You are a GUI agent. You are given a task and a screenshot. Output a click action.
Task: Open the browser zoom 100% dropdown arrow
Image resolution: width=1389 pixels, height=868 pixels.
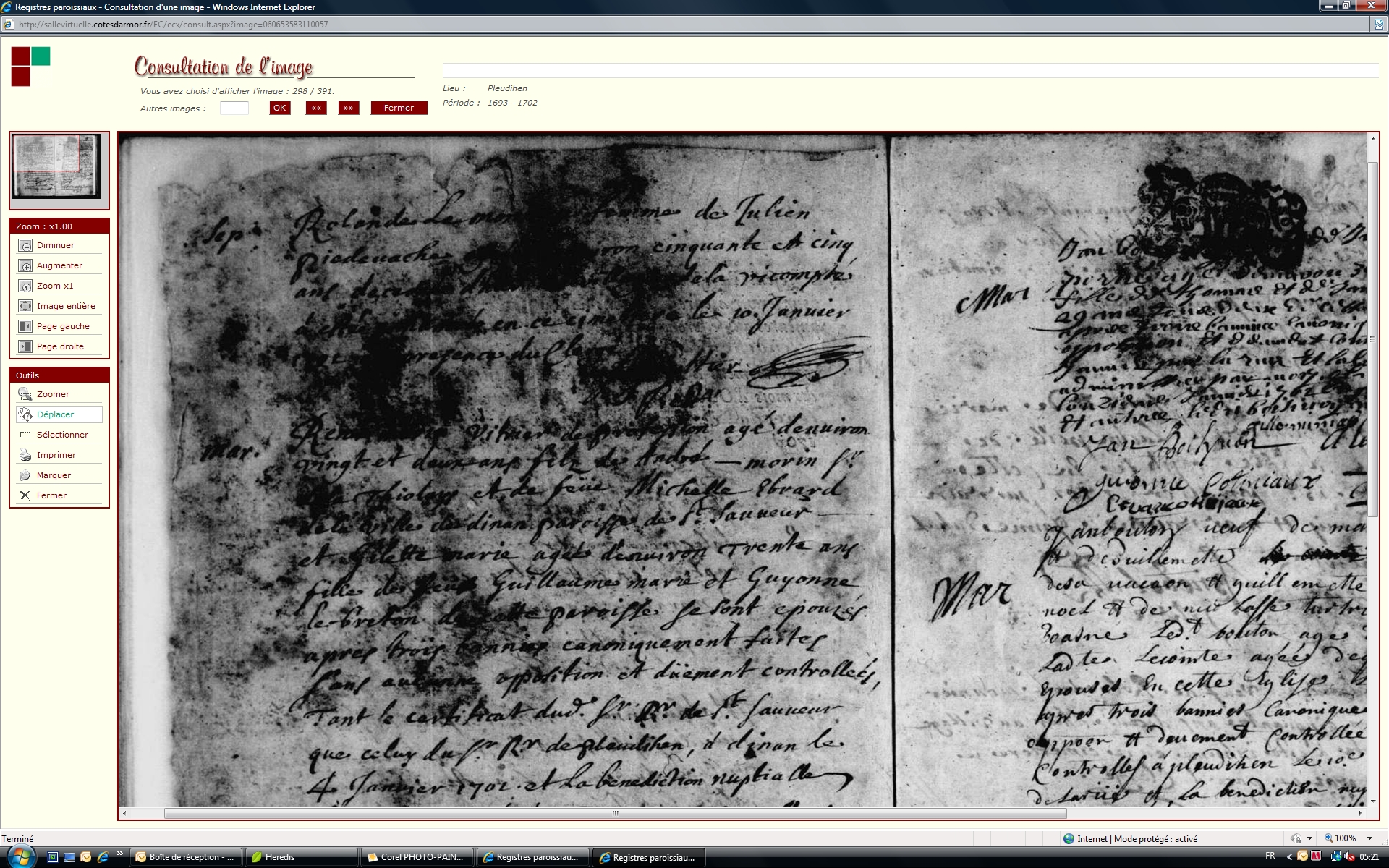(1369, 839)
